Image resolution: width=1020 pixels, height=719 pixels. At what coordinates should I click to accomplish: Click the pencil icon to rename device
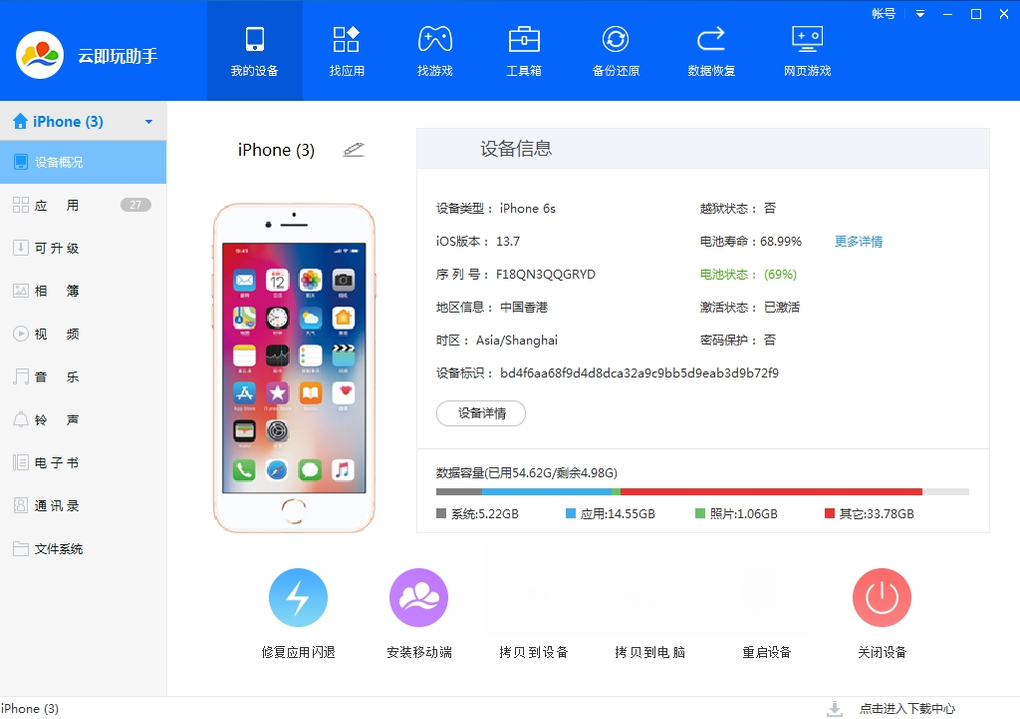tap(353, 150)
